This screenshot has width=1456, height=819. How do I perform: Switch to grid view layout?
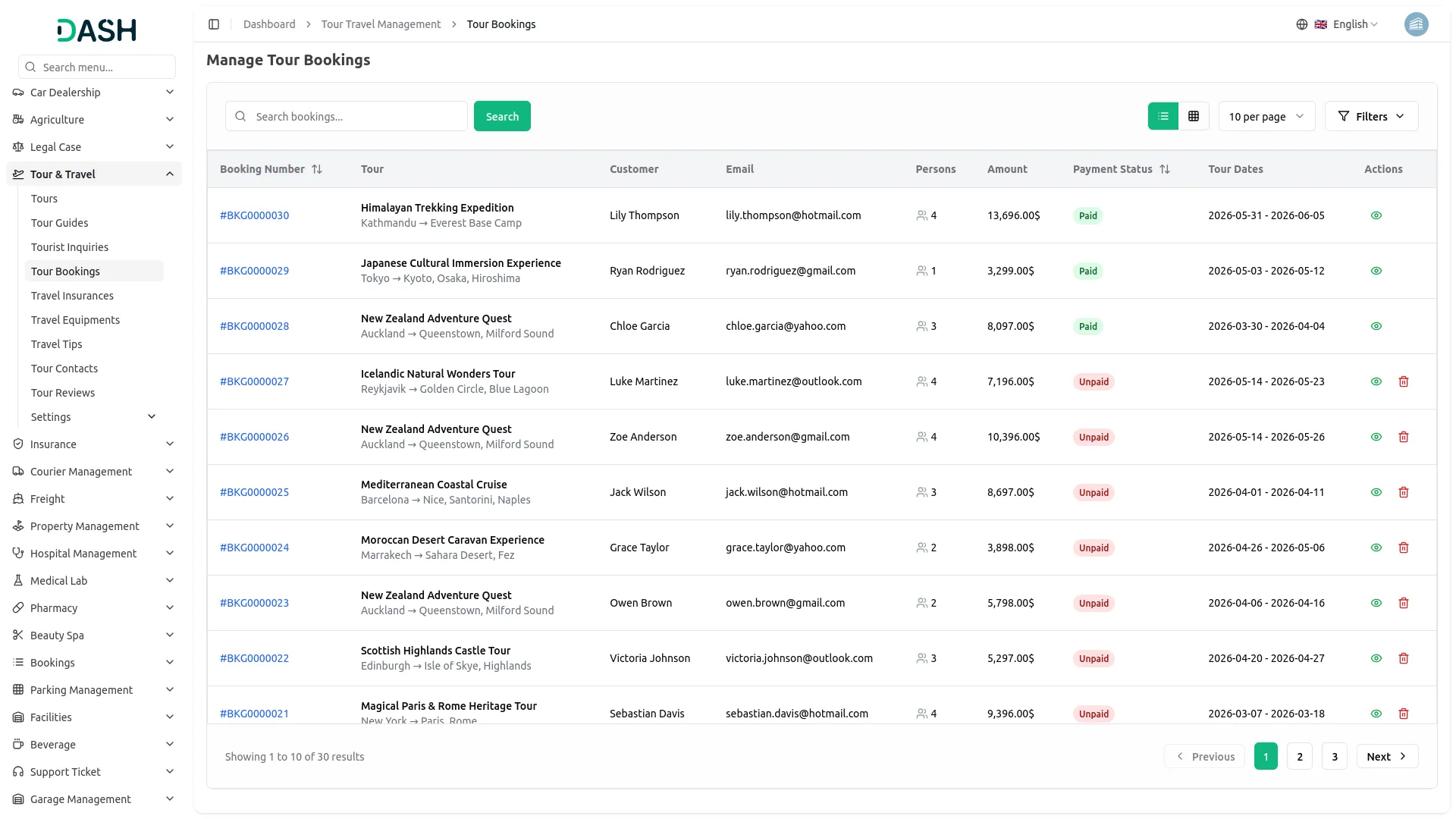pyautogui.click(x=1194, y=116)
